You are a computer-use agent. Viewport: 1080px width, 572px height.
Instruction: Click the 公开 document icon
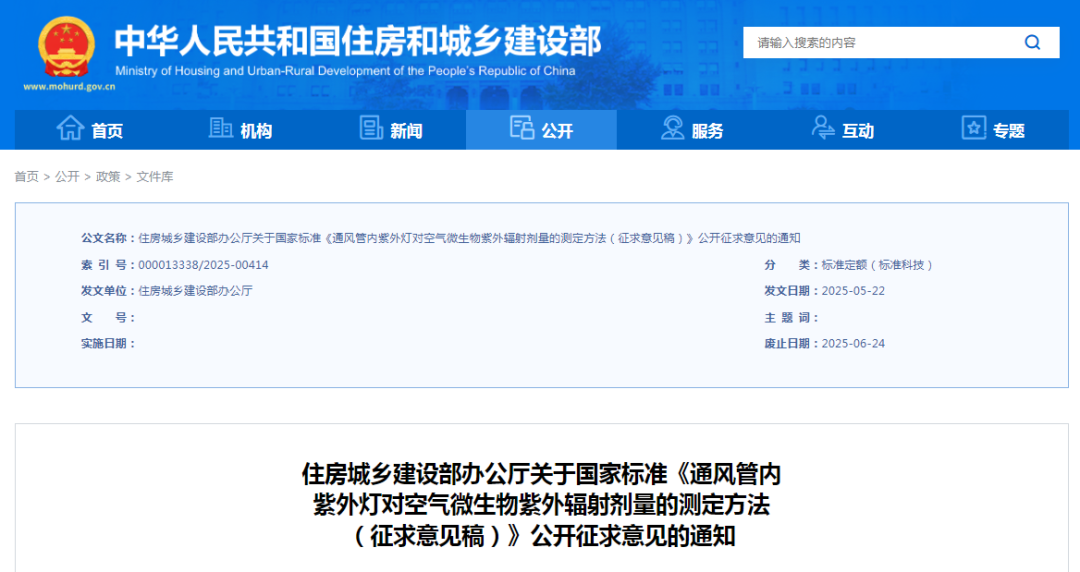[x=521, y=127]
